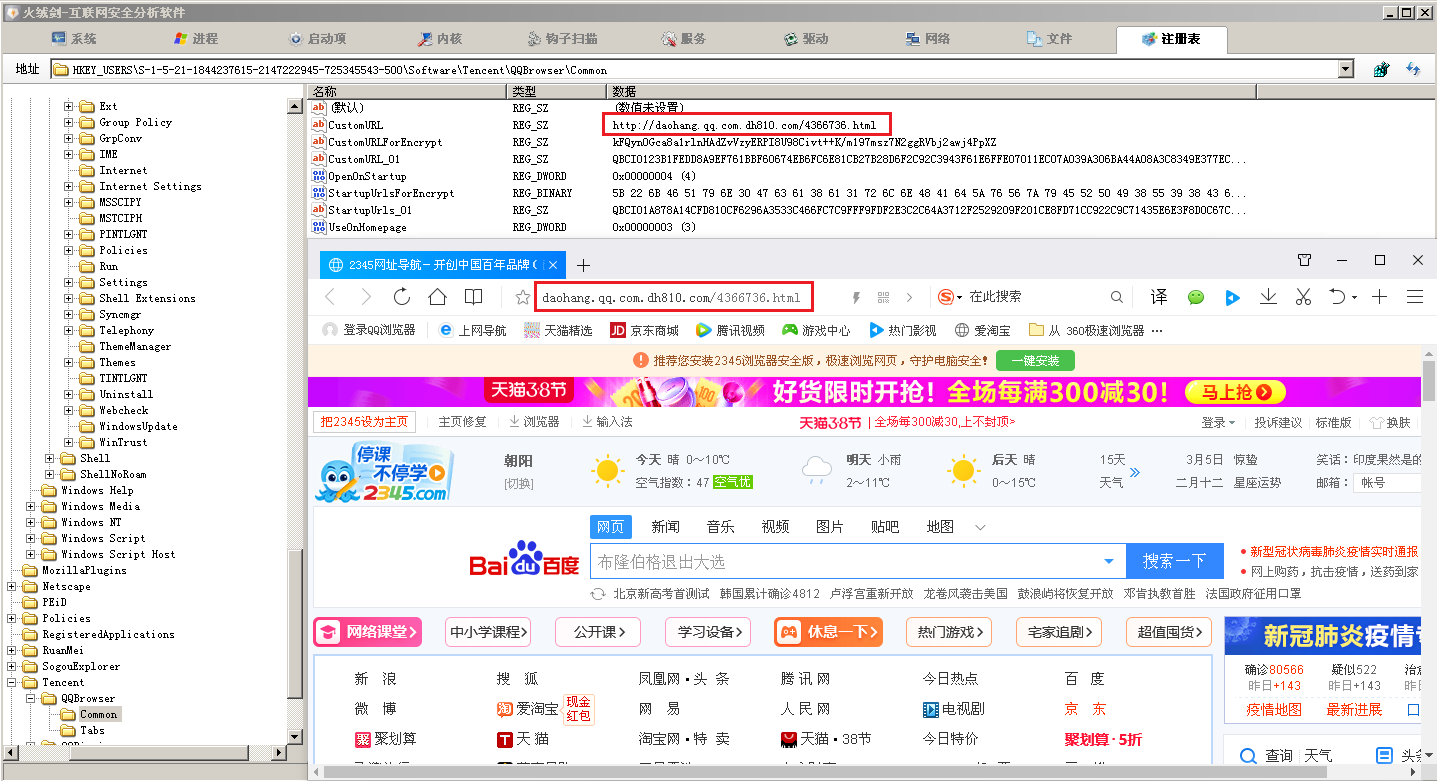This screenshot has width=1437, height=781.
Task: Click the green 一键安装 button
Action: pos(1041,360)
